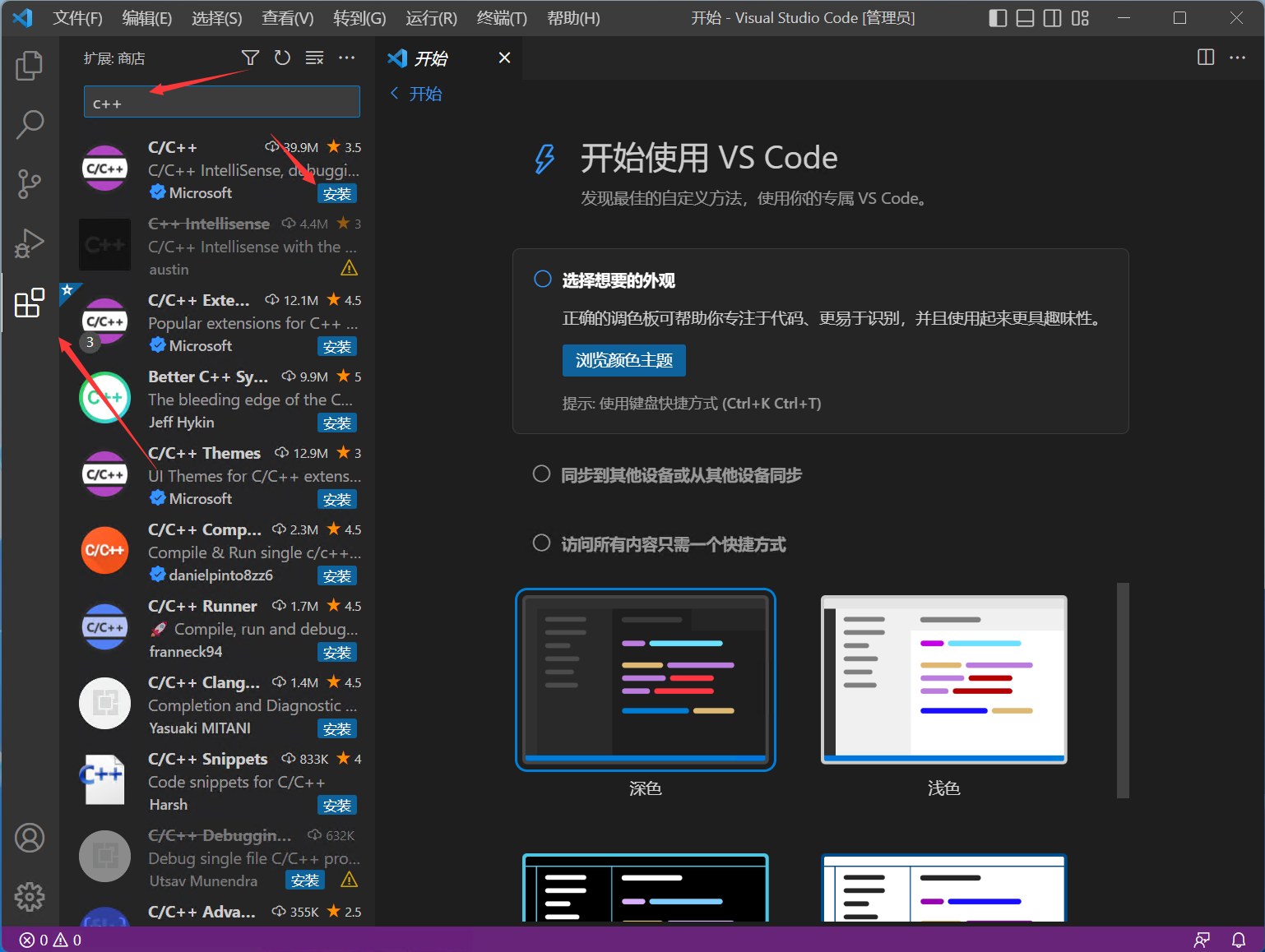Open the Manage gear icon
The height and width of the screenshot is (952, 1265).
pyautogui.click(x=30, y=897)
